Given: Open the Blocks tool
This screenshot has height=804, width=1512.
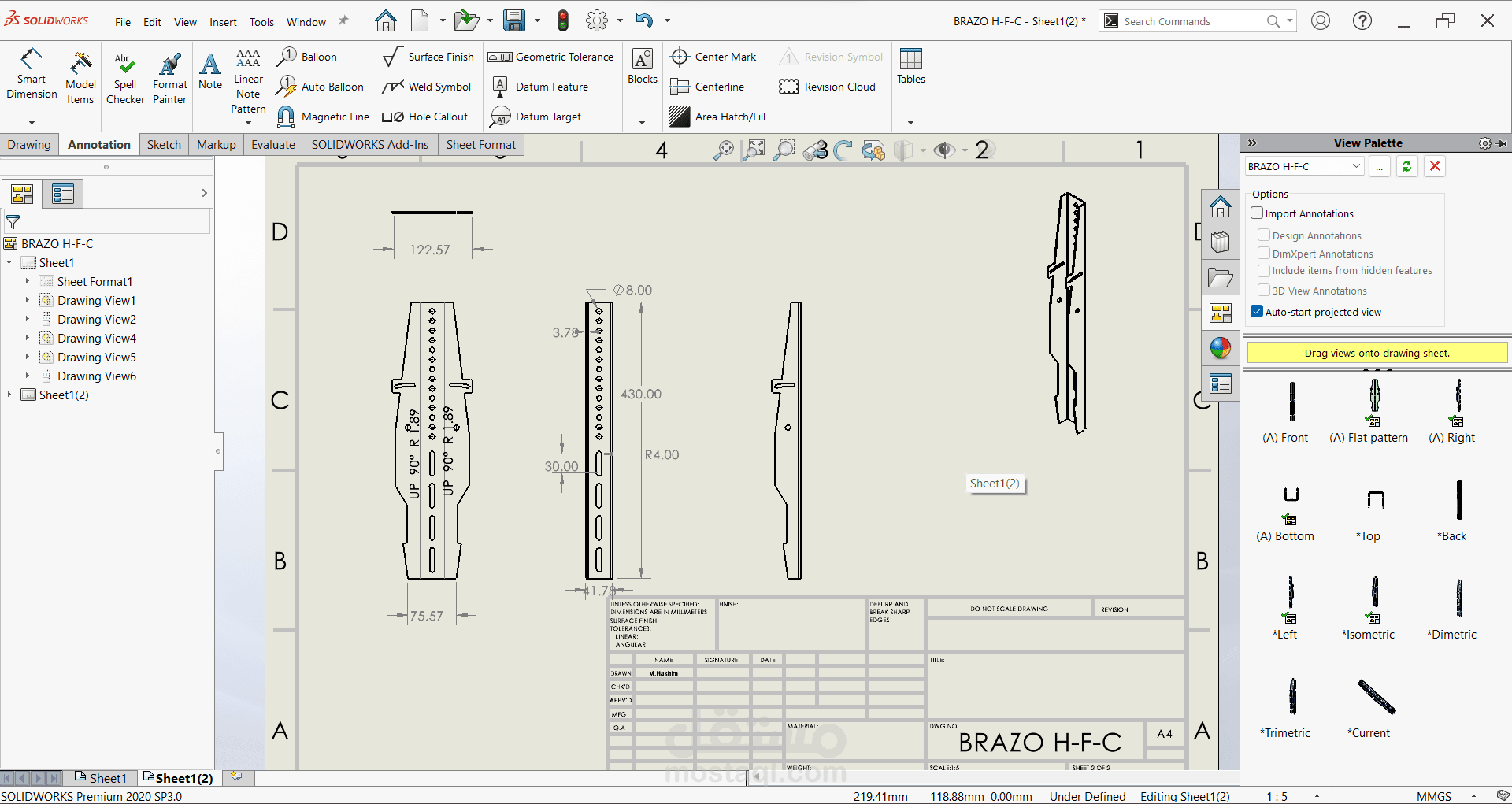Looking at the screenshot, I should pyautogui.click(x=643, y=66).
